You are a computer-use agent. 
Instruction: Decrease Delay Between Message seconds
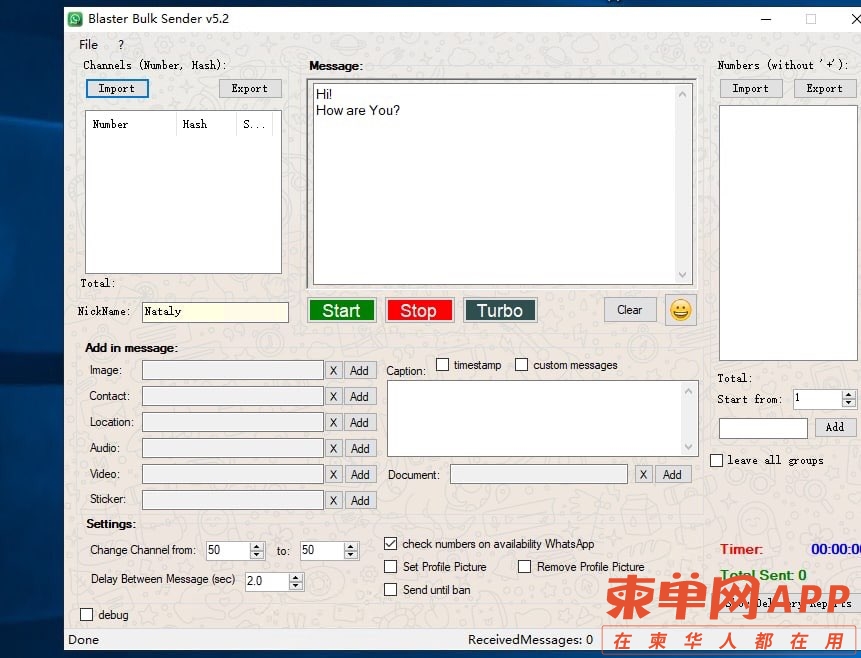[x=296, y=585]
